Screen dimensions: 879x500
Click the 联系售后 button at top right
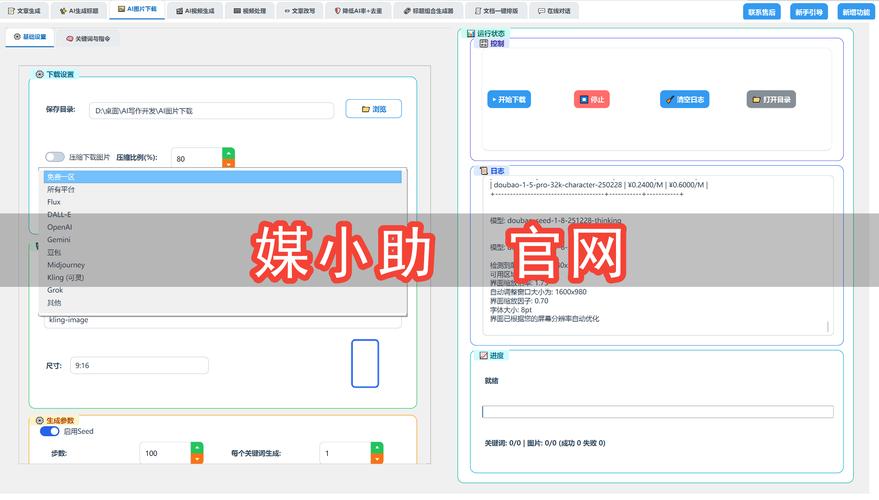point(762,12)
